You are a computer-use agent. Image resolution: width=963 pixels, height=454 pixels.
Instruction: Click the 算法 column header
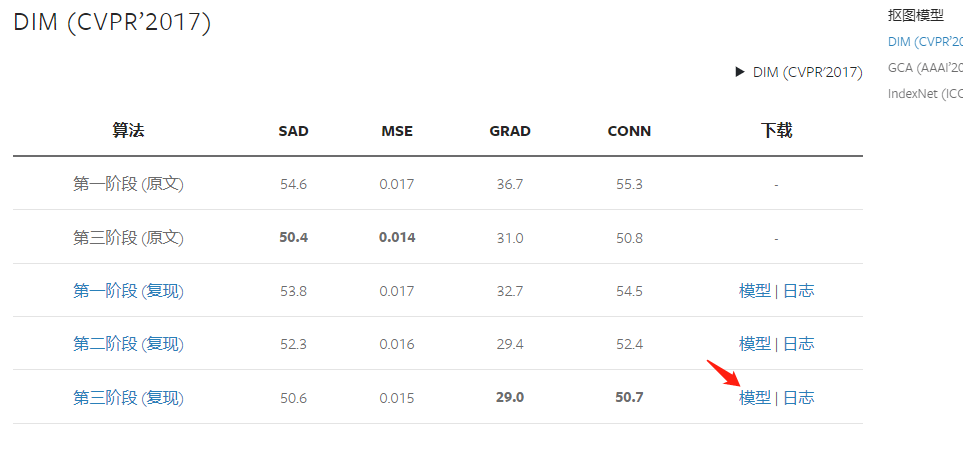point(128,130)
